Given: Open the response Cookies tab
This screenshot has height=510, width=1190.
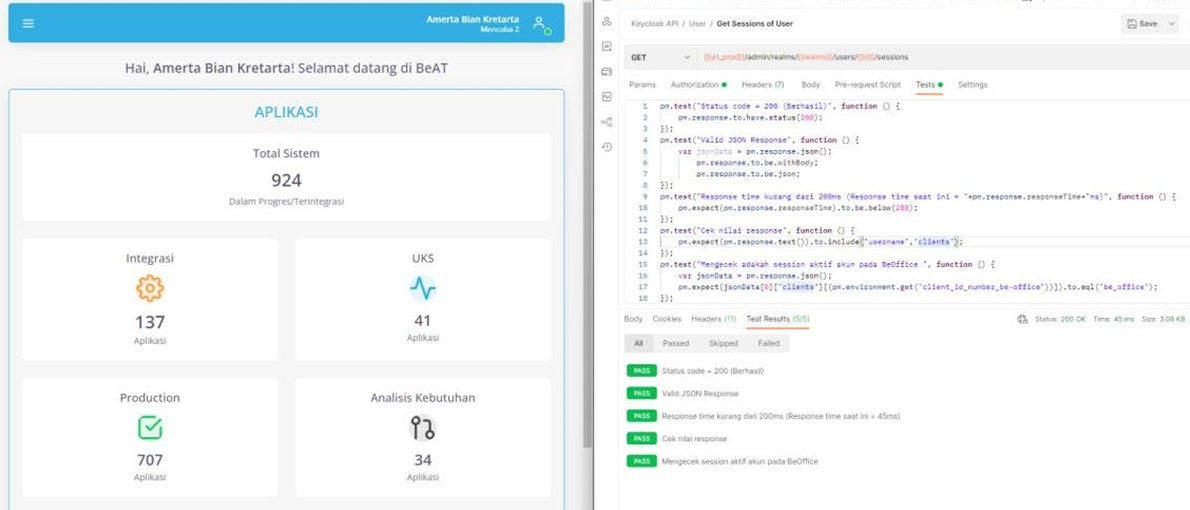Looking at the screenshot, I should (666, 319).
